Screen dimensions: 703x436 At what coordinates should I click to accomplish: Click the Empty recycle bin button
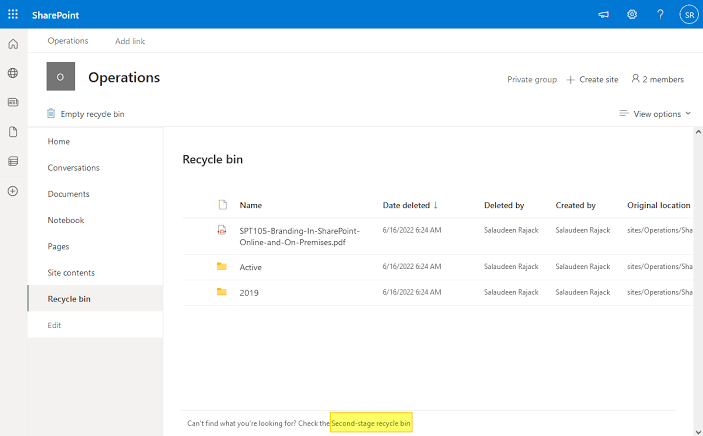coord(86,114)
